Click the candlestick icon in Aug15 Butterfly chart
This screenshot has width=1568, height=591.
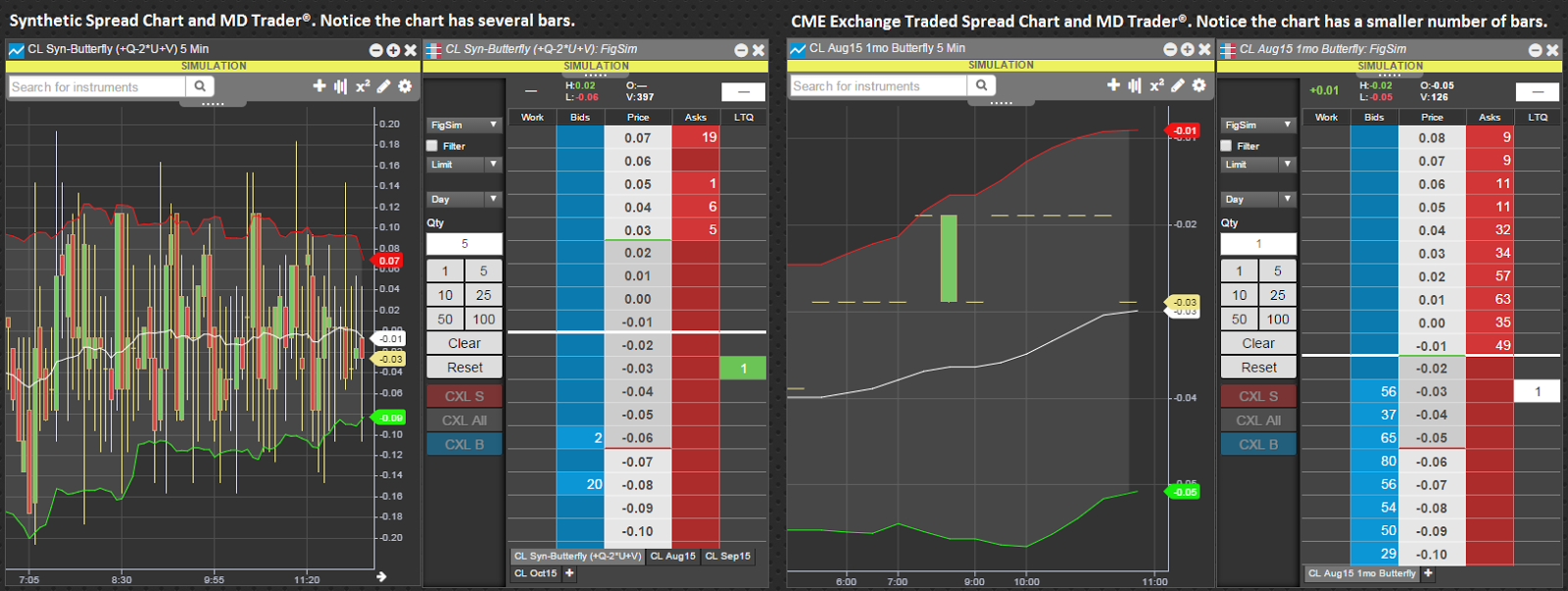pos(1135,85)
